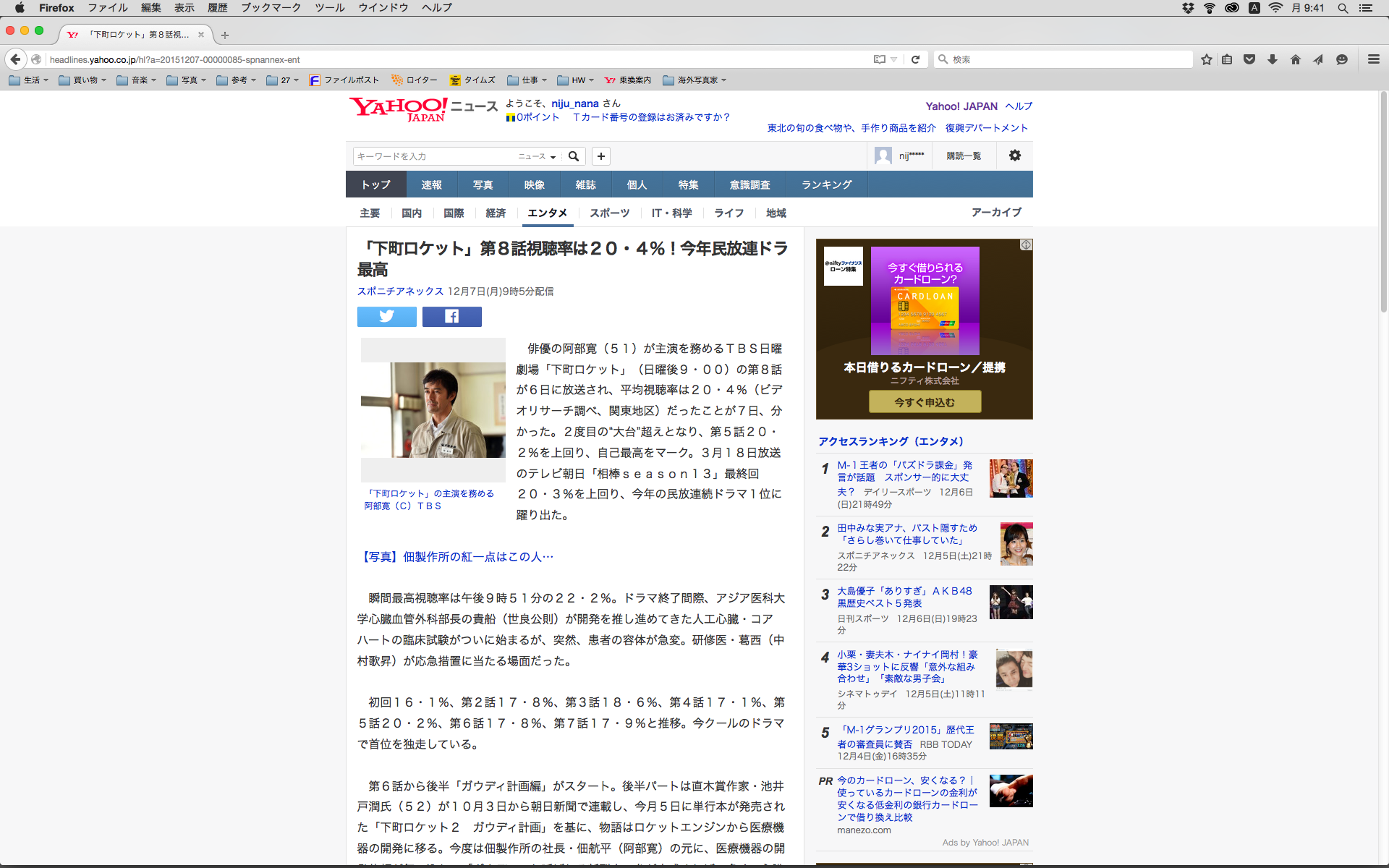Screen dimensions: 1389x868
Task: Expand the 海外写真家 bookmarks folder
Action: pyautogui.click(x=694, y=80)
